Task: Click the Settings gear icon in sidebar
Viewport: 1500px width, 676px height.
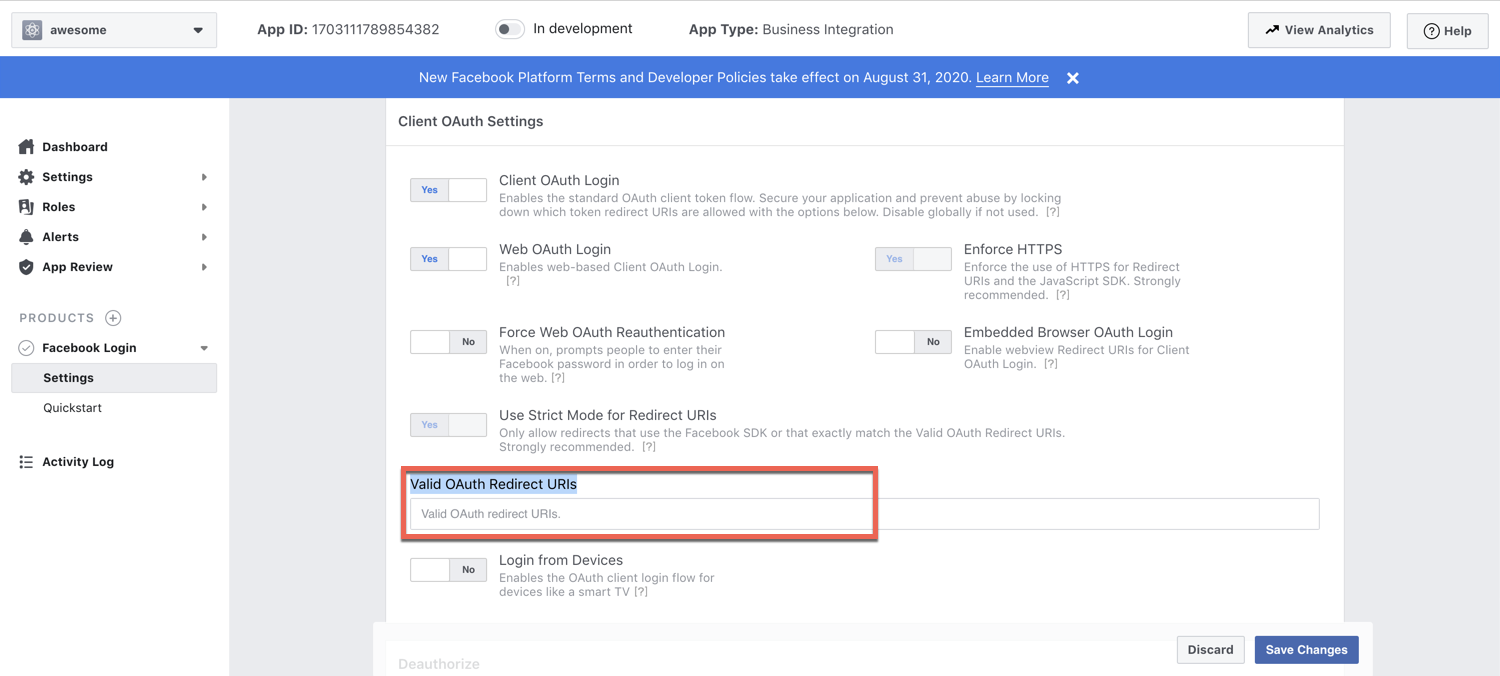Action: click(26, 177)
